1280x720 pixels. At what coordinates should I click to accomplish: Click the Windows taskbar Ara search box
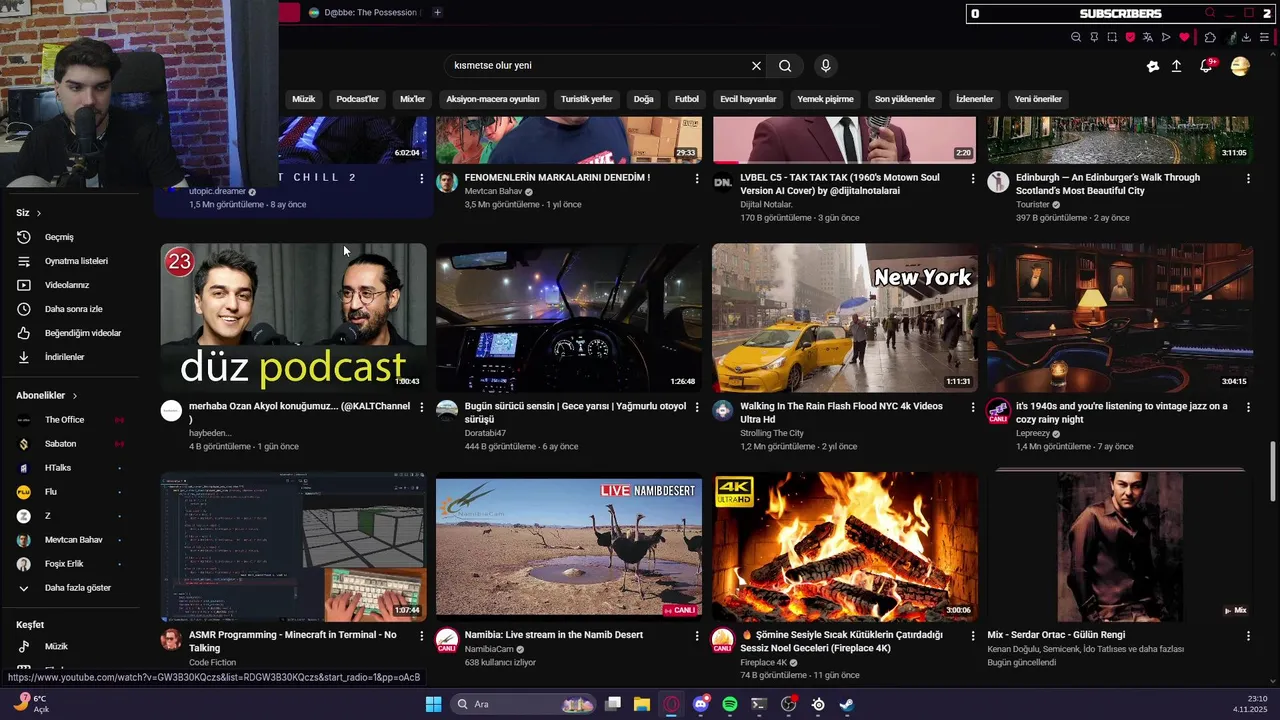pyautogui.click(x=523, y=704)
